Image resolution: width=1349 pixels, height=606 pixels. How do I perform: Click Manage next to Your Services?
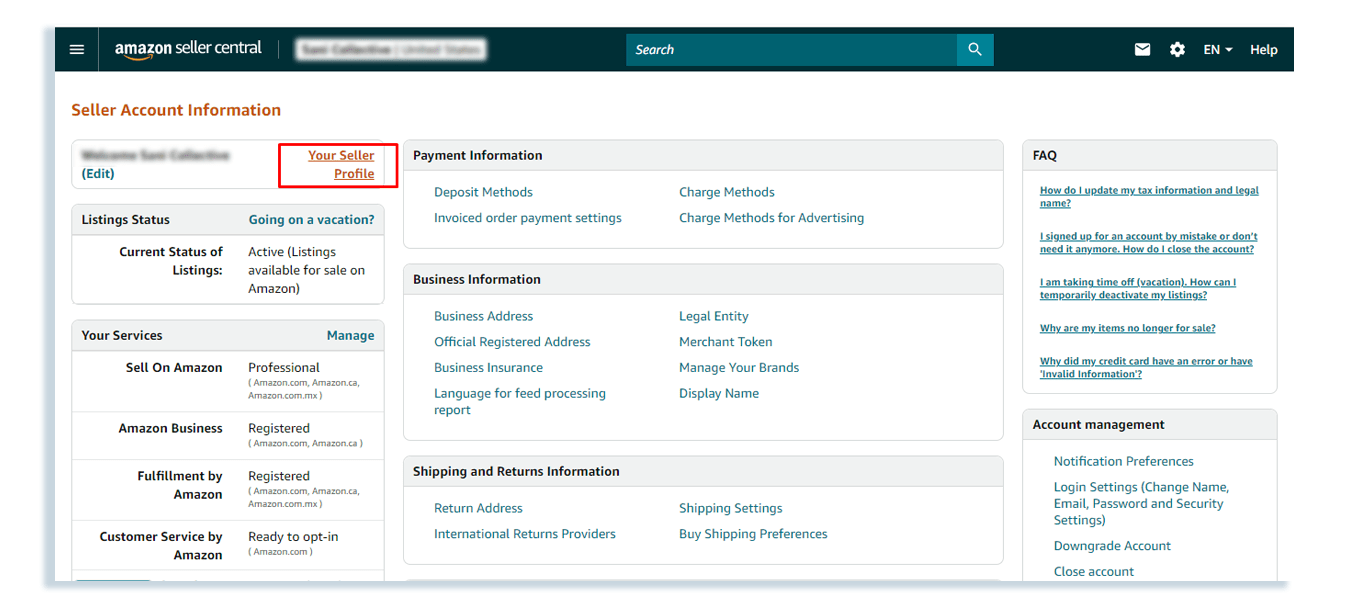pos(350,336)
